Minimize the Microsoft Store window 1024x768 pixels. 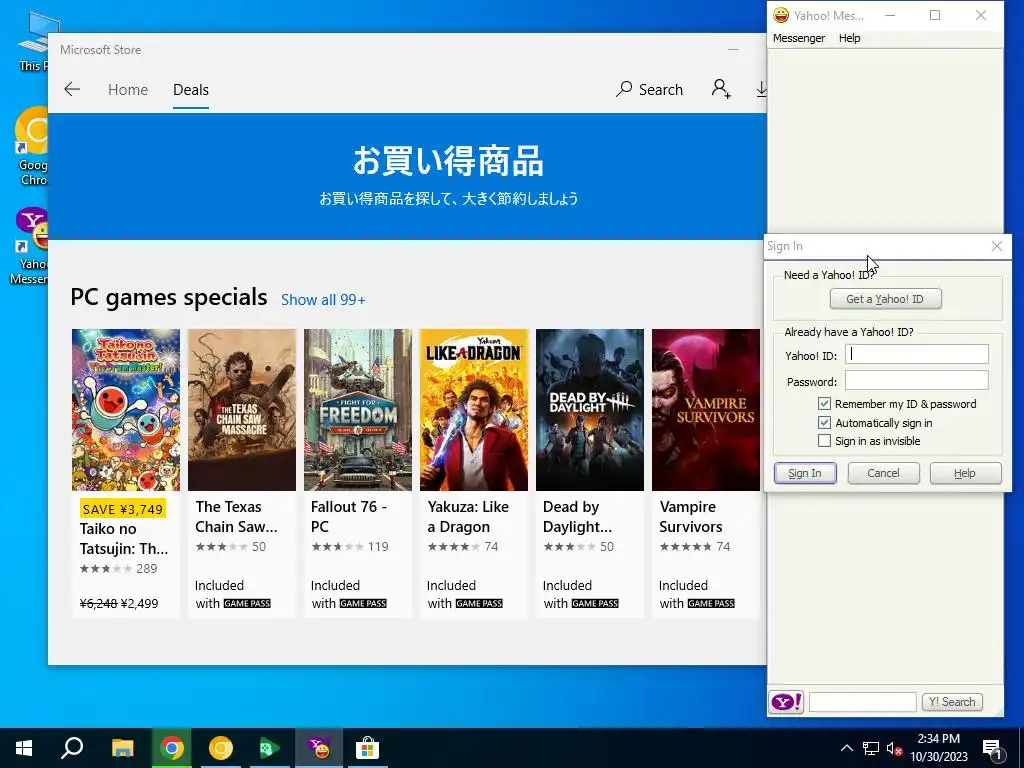click(733, 50)
